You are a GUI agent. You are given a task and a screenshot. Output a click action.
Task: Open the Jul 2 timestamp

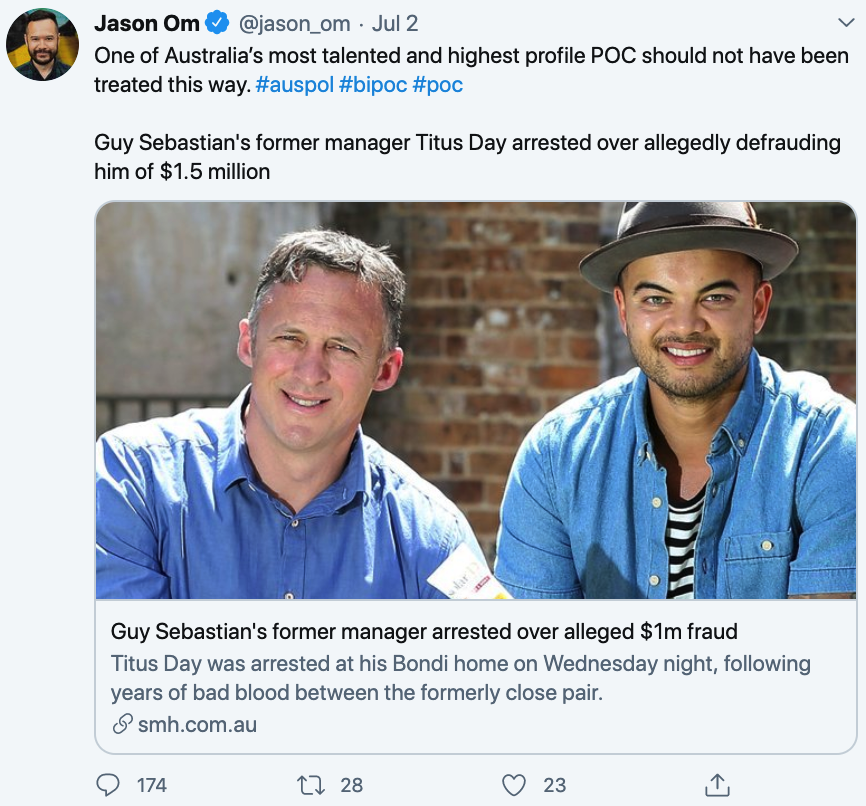[394, 23]
